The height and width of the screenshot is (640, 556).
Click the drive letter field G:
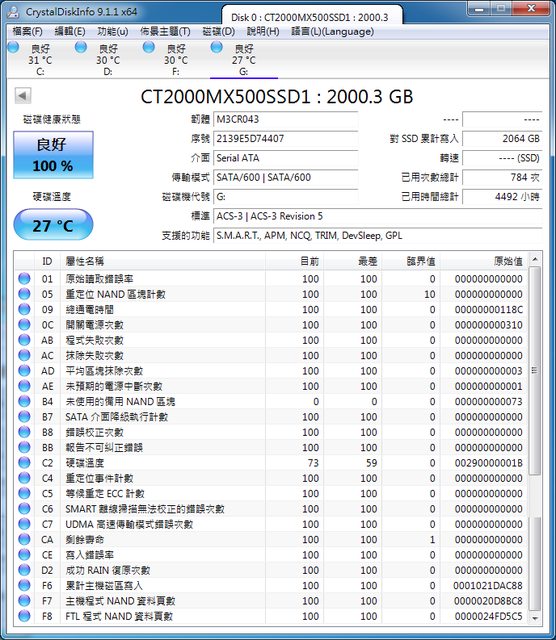click(x=285, y=197)
